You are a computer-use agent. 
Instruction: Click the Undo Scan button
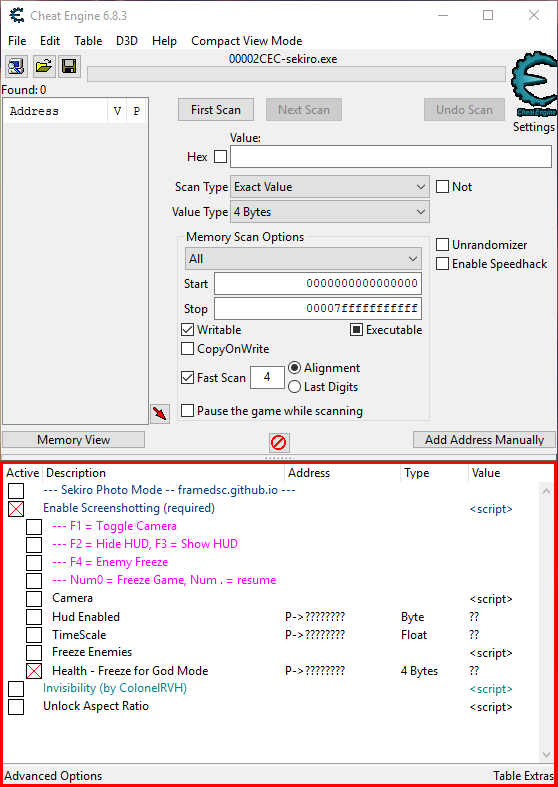[464, 109]
